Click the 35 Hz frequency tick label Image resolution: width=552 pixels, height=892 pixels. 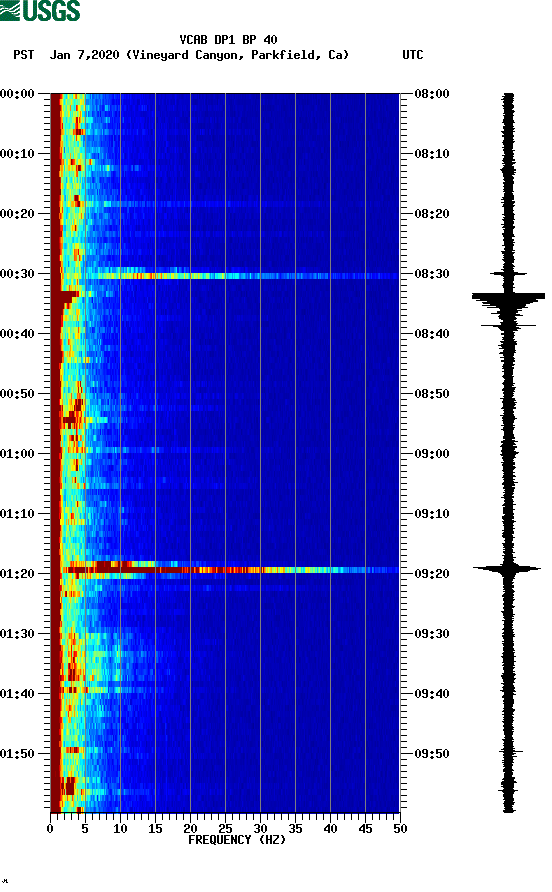click(x=295, y=829)
